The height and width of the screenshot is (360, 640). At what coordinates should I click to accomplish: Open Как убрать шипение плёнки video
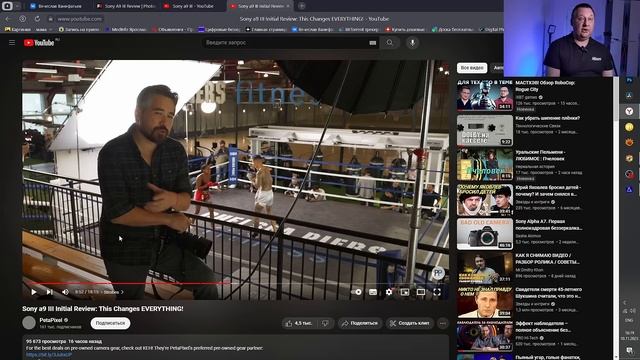(484, 130)
